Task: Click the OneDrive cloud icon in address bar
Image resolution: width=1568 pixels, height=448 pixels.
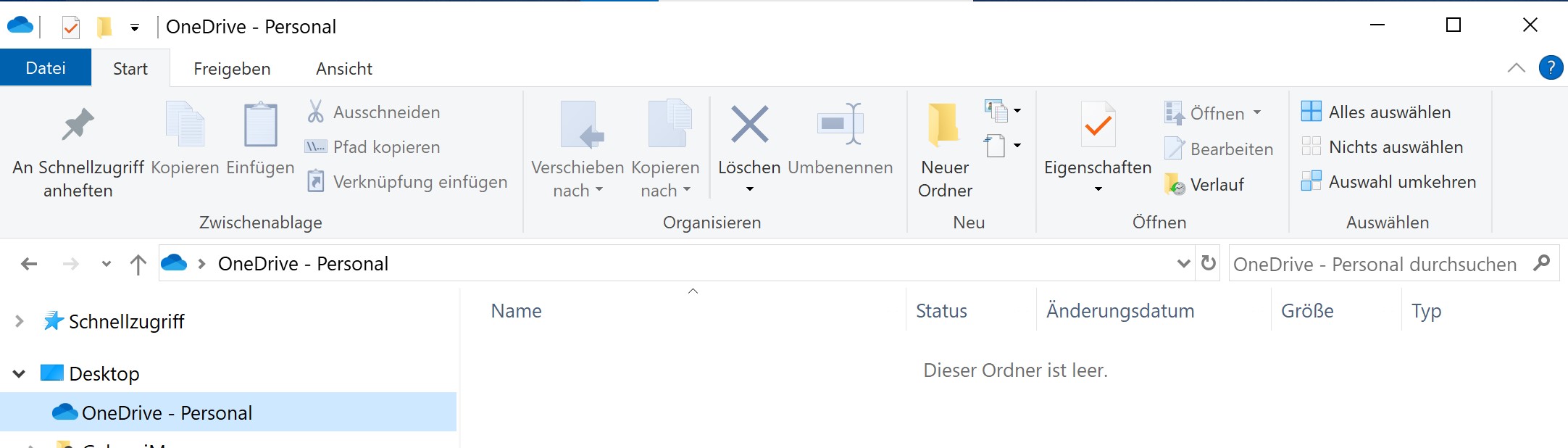Action: pos(174,262)
